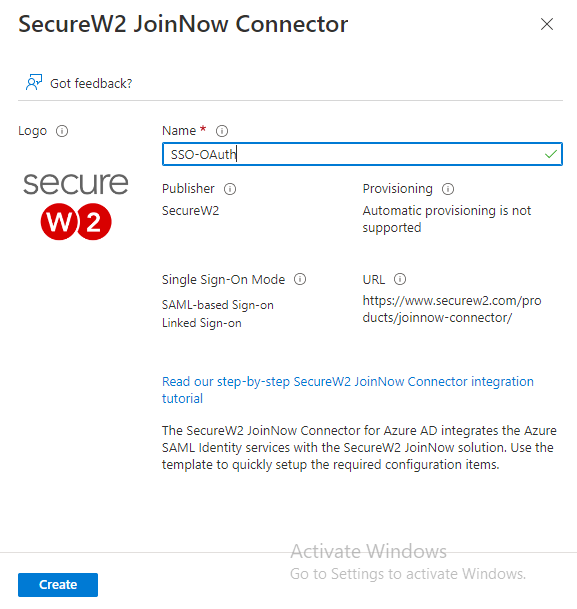Viewport: 577px width, 609px height.
Task: View the Provisioning info tooltip icon
Action: tap(448, 189)
